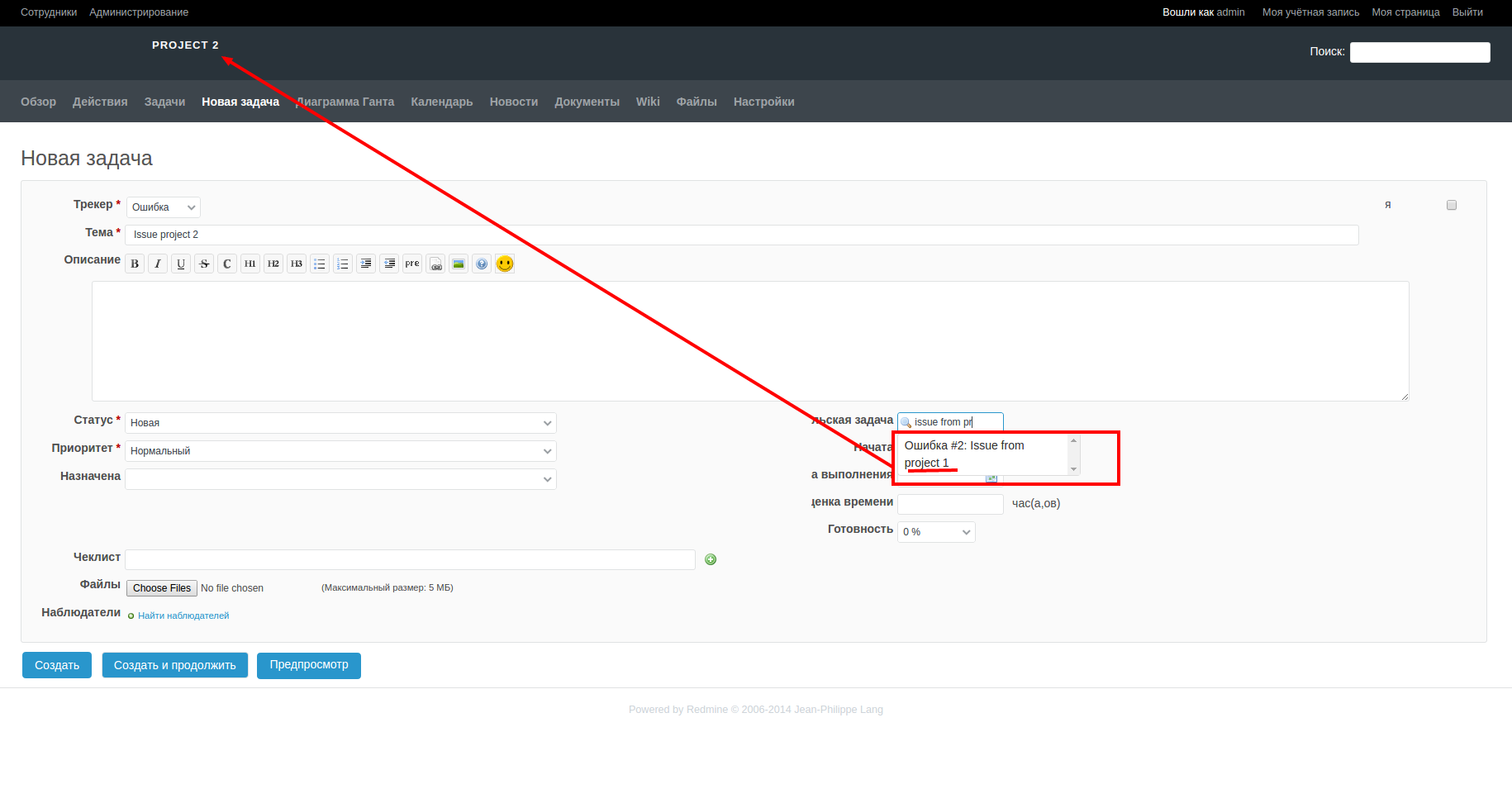Toggle strikethrough text formatting
1512x808 pixels.
(x=204, y=264)
